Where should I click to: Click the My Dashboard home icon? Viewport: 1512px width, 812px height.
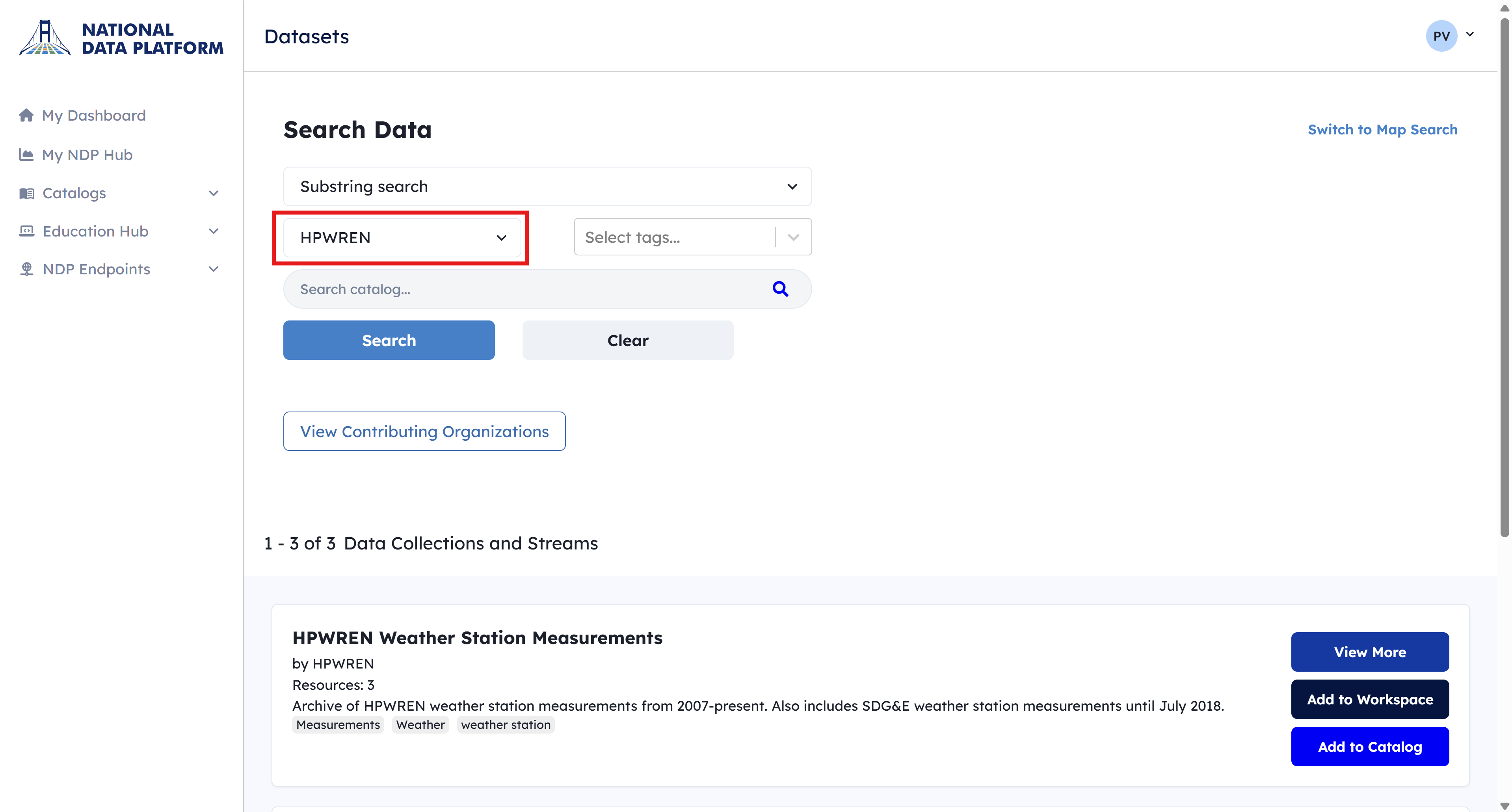[26, 115]
